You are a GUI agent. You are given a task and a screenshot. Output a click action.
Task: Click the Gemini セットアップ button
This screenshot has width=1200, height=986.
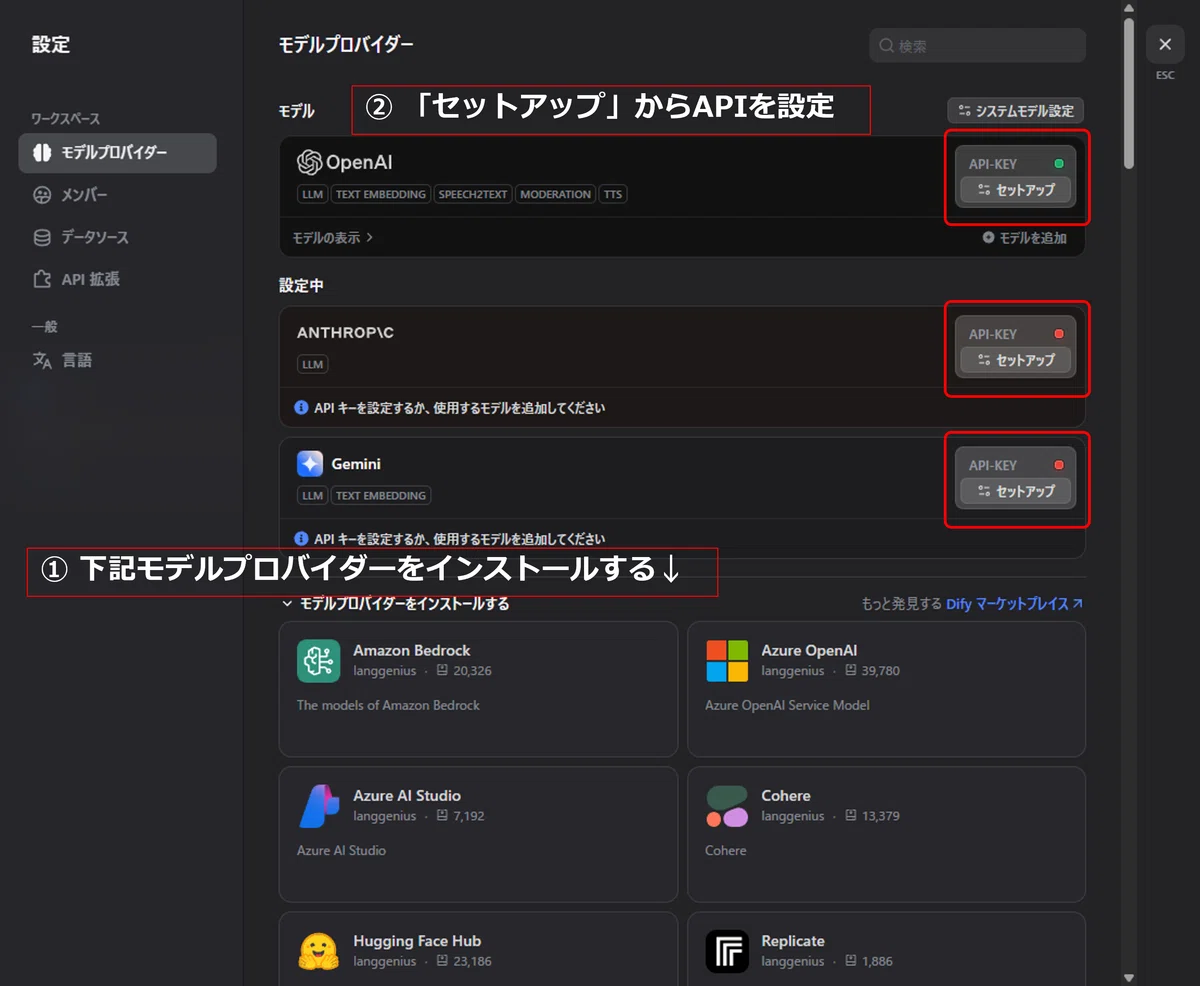[x=1015, y=491]
